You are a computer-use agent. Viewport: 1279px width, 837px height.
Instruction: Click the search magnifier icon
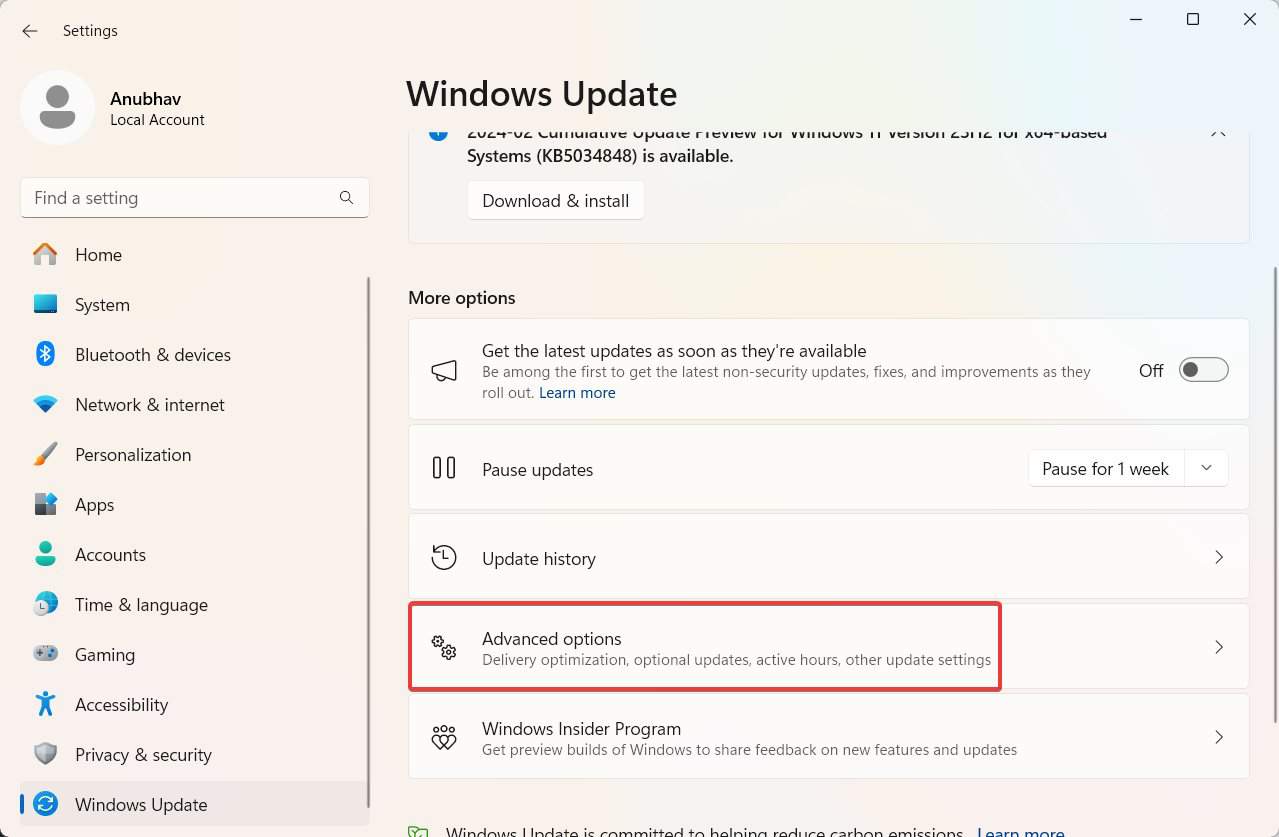point(346,198)
